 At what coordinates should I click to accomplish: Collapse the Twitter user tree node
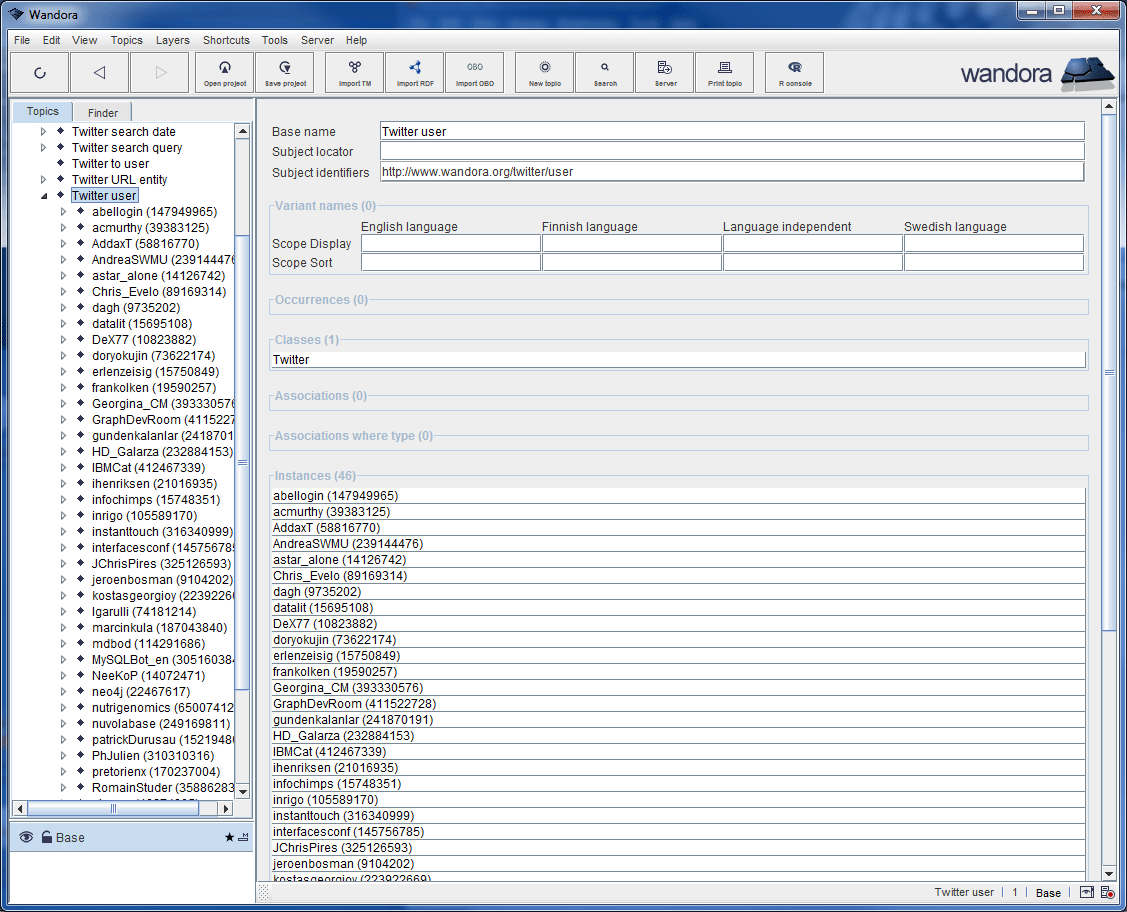pyautogui.click(x=43, y=195)
